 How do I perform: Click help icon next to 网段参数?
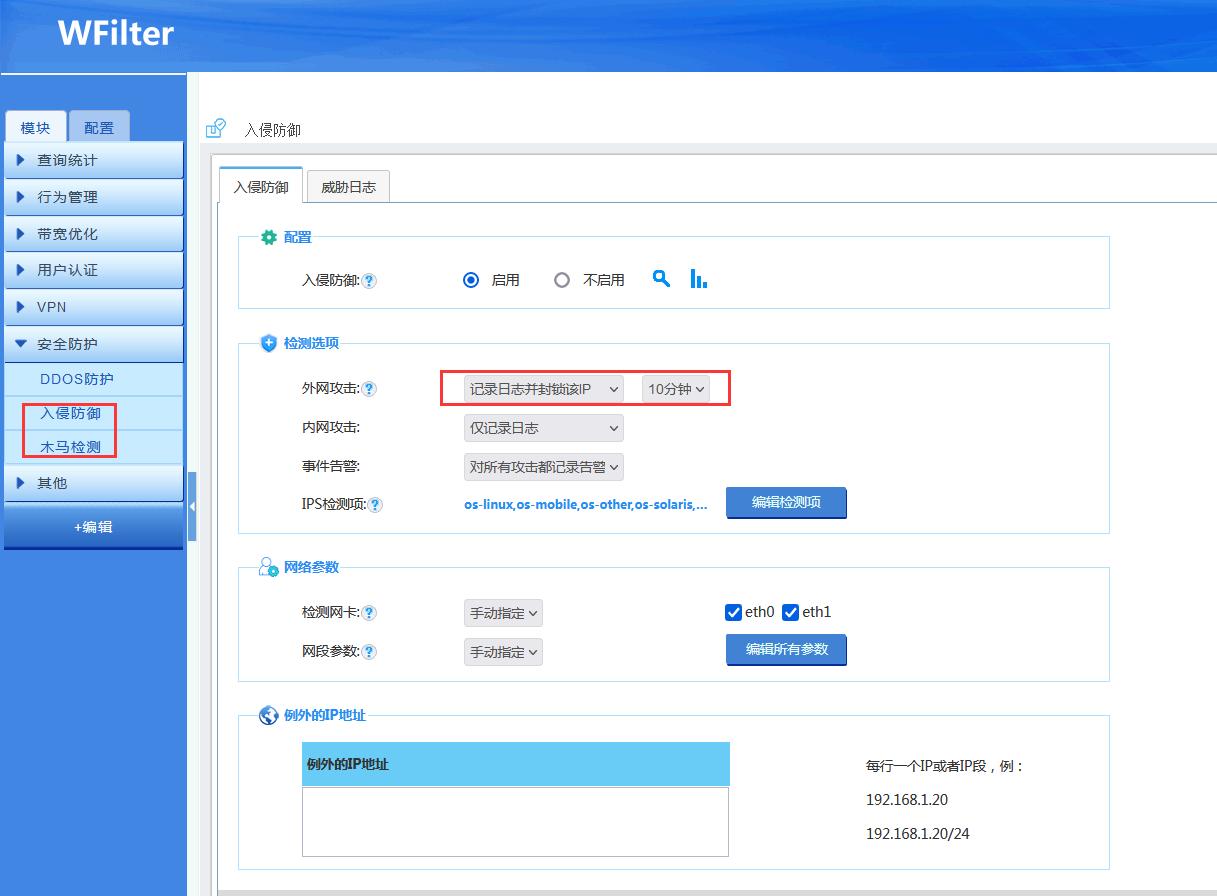click(x=369, y=652)
